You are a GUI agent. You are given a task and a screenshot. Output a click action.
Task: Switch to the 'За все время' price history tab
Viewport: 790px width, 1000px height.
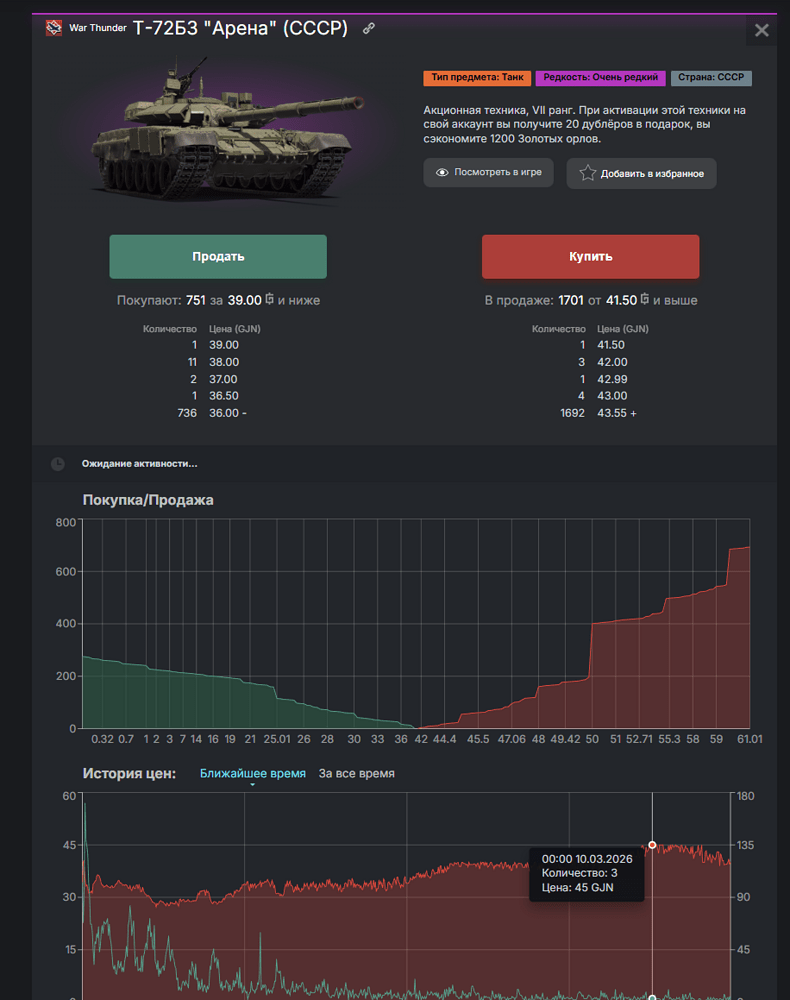pos(356,773)
